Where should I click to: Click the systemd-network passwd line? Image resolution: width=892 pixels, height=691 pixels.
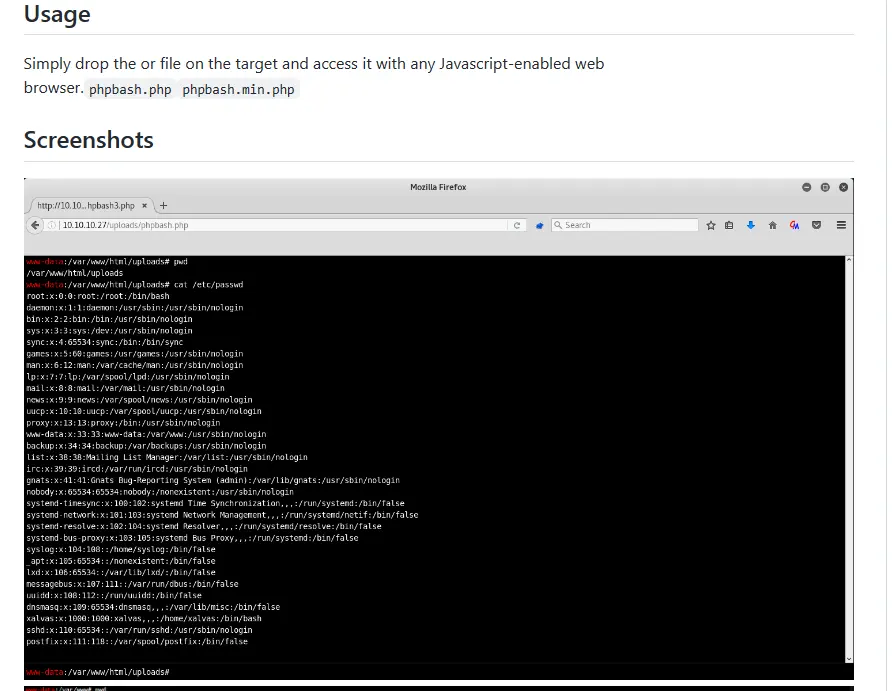tap(222, 515)
